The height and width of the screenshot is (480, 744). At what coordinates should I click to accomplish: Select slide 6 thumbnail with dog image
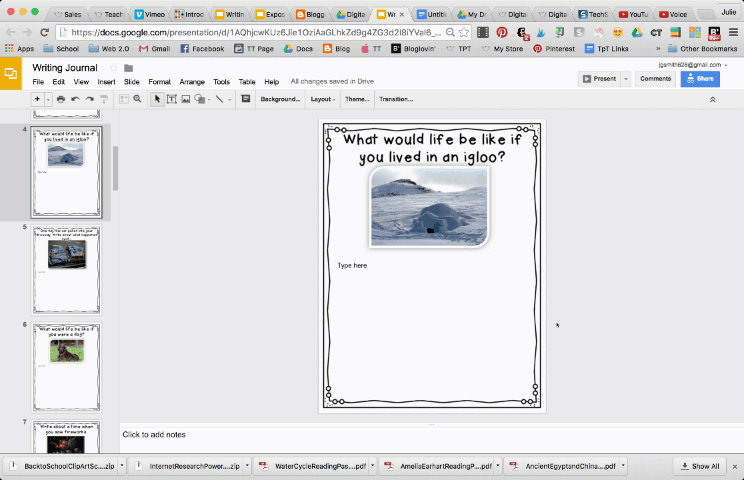[x=66, y=367]
